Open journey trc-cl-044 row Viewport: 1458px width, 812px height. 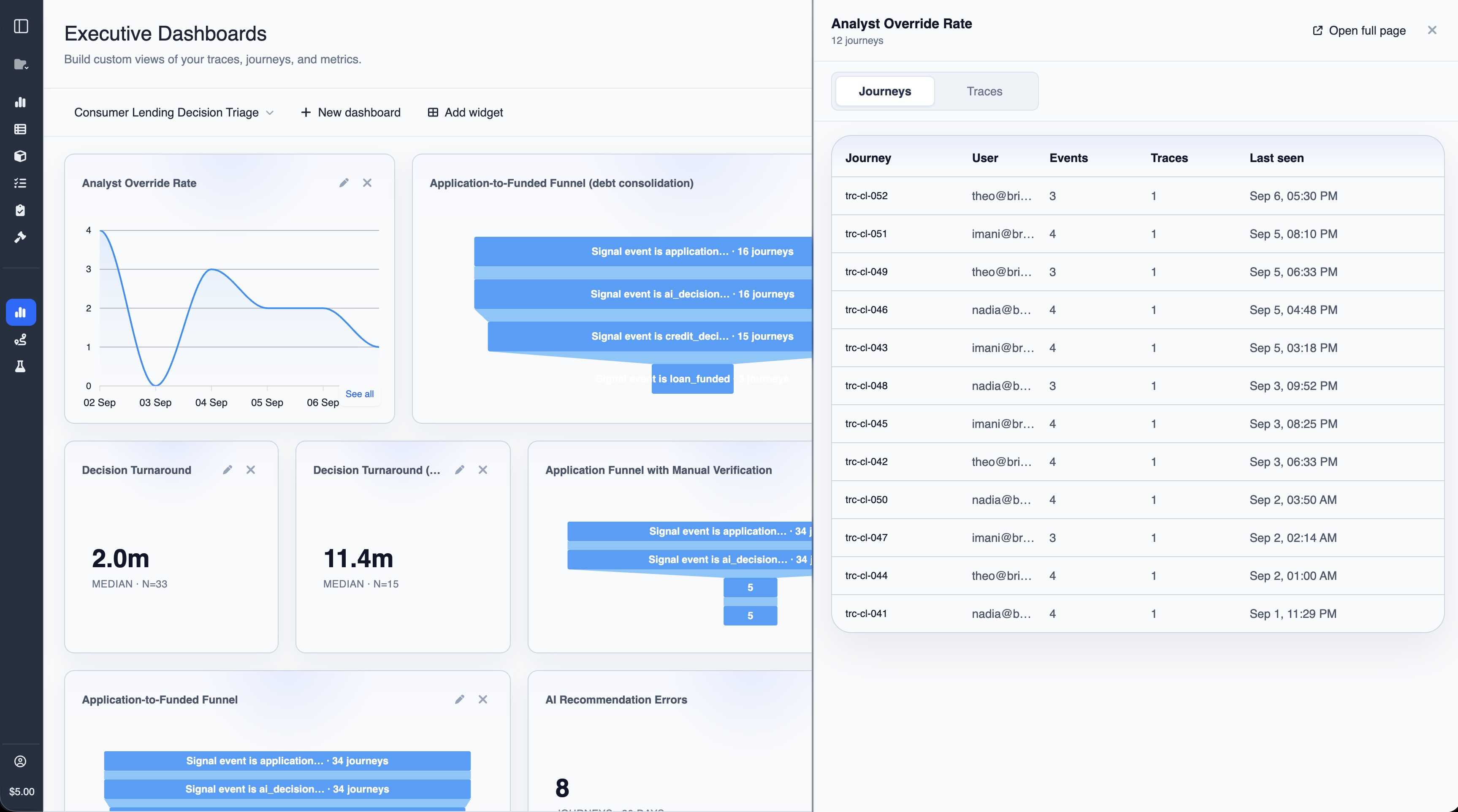(x=1138, y=576)
